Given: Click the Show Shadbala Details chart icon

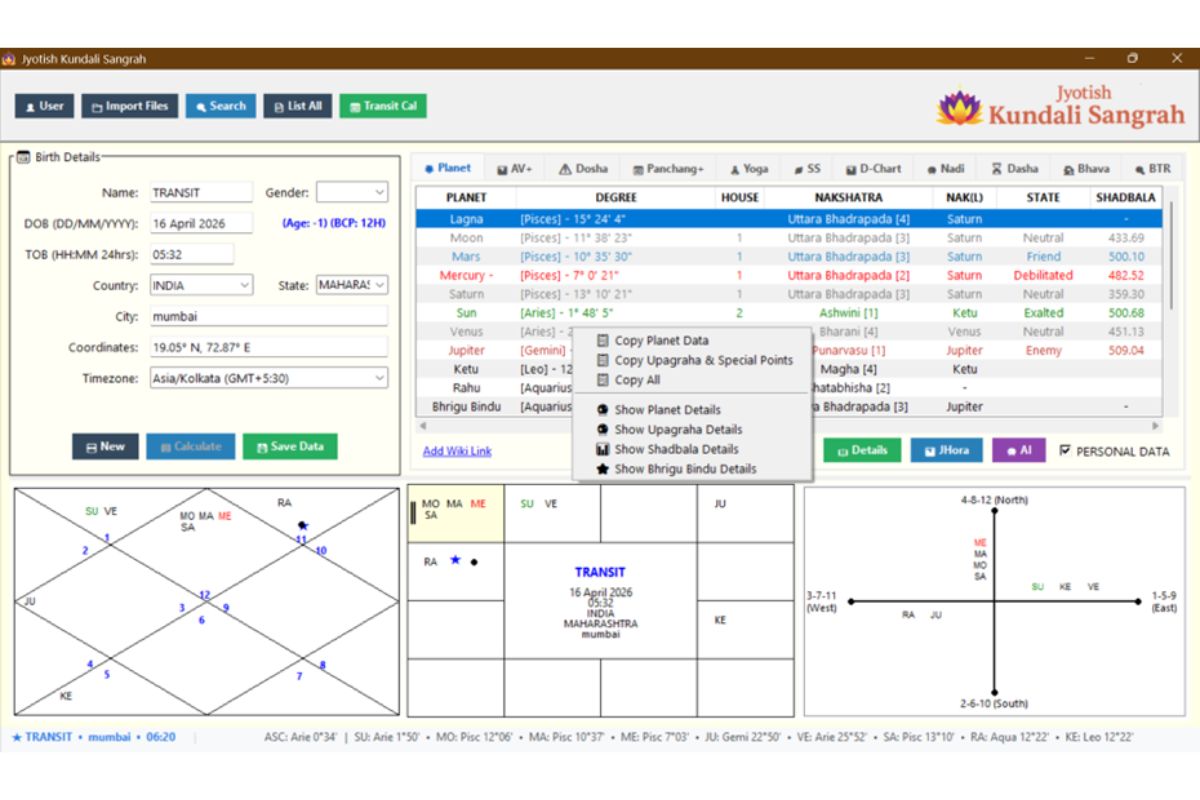Looking at the screenshot, I should [602, 449].
